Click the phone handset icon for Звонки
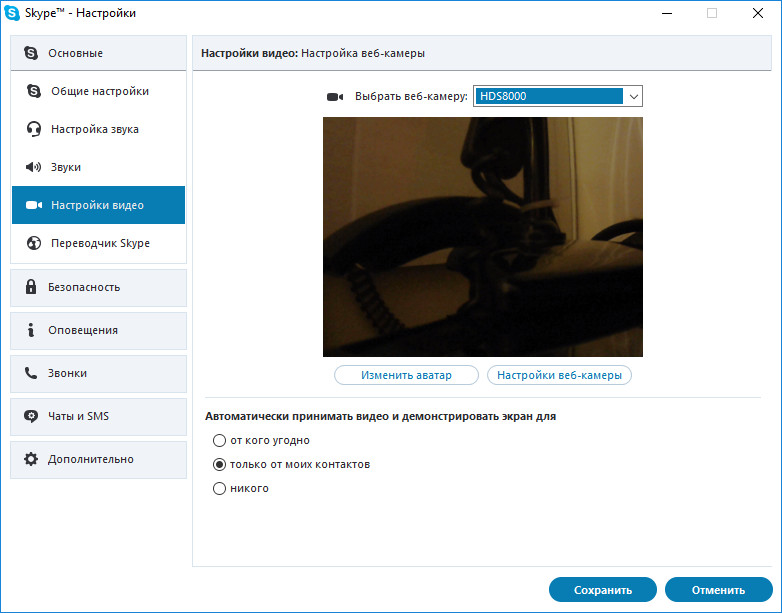782x613 pixels. [x=31, y=373]
